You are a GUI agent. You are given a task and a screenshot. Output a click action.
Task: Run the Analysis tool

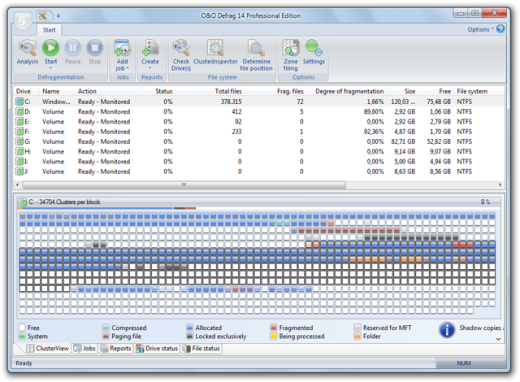(x=27, y=51)
